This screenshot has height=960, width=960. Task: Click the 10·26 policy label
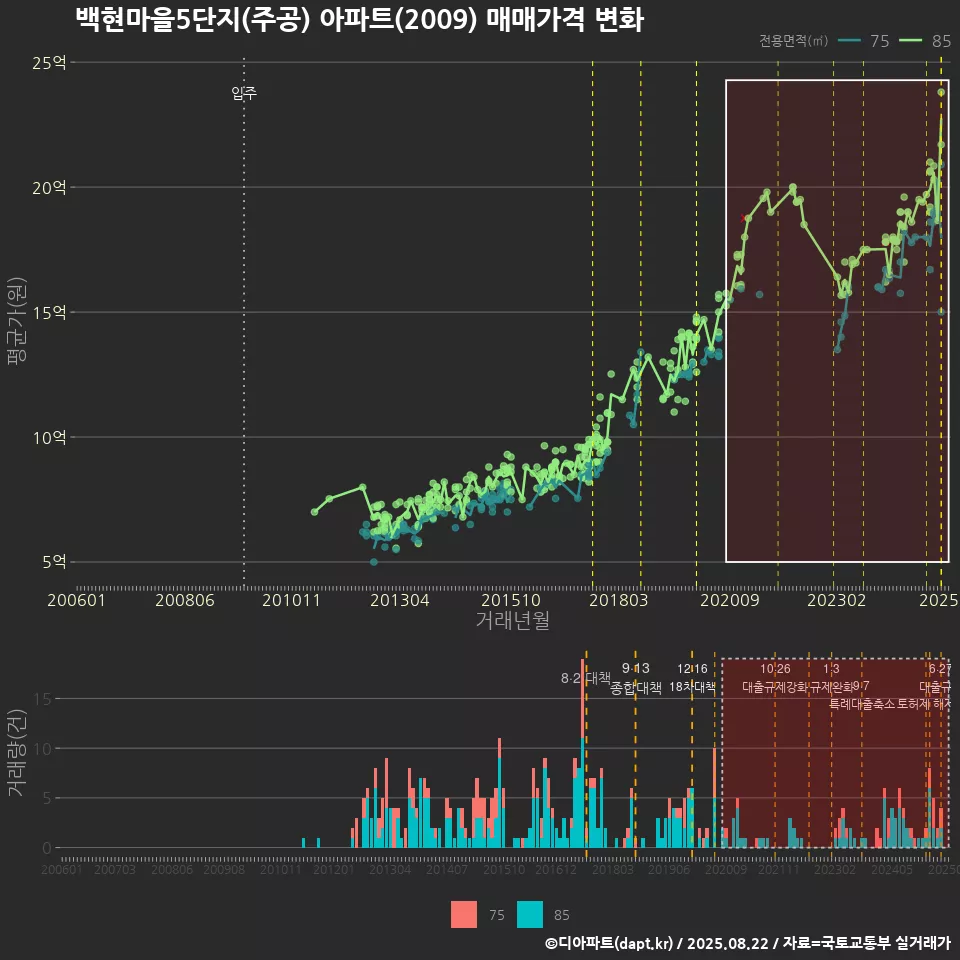tap(775, 669)
